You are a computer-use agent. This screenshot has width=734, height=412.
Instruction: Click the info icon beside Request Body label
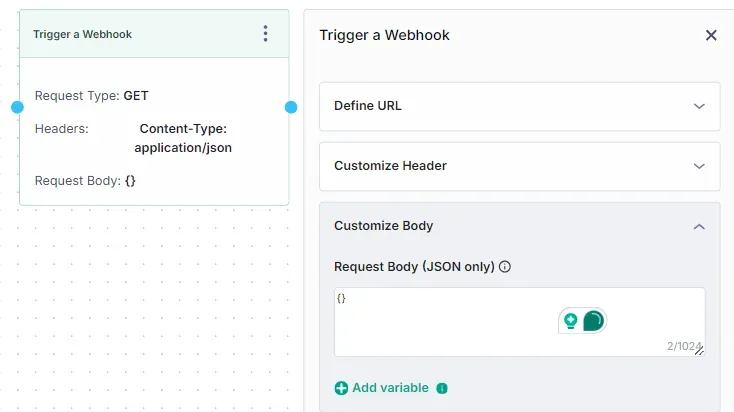coord(505,267)
